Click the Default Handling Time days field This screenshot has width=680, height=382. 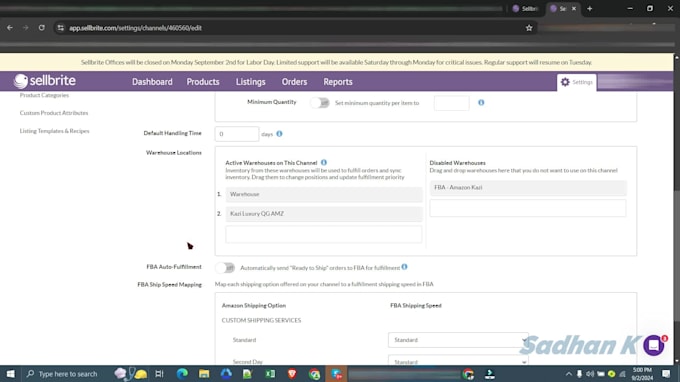pyautogui.click(x=237, y=134)
